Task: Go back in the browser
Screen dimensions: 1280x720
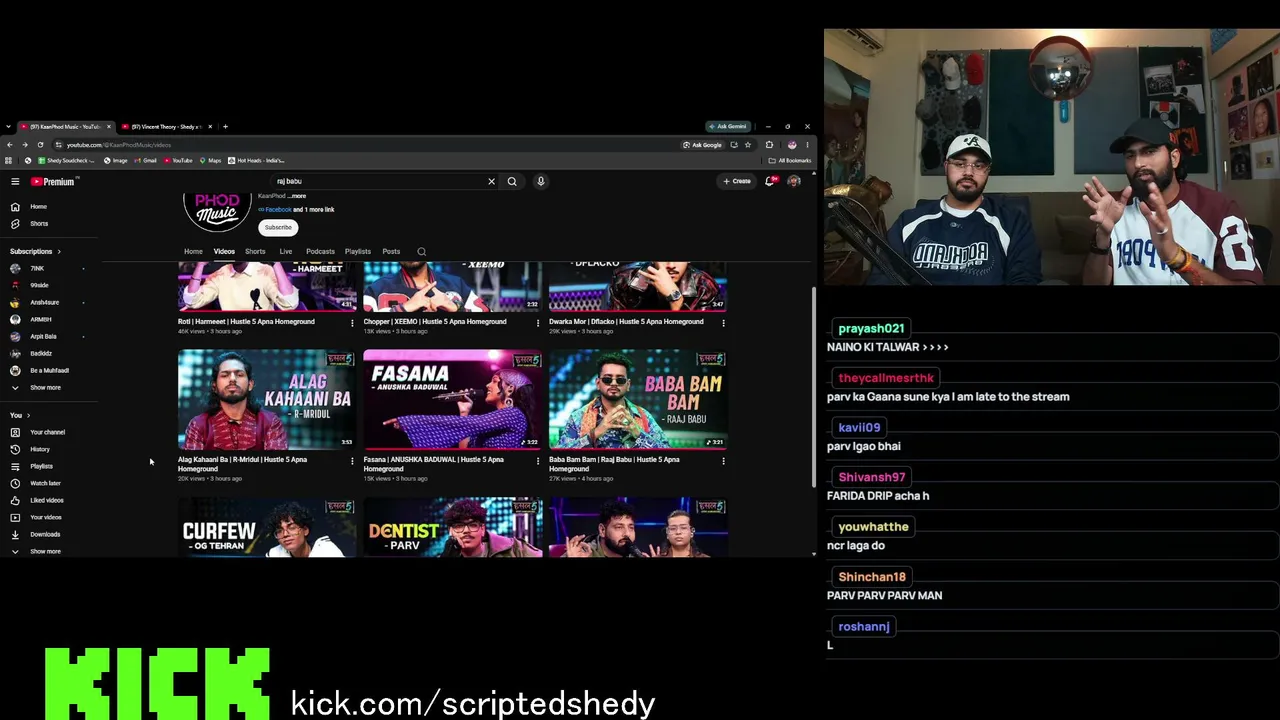Action: pyautogui.click(x=9, y=145)
